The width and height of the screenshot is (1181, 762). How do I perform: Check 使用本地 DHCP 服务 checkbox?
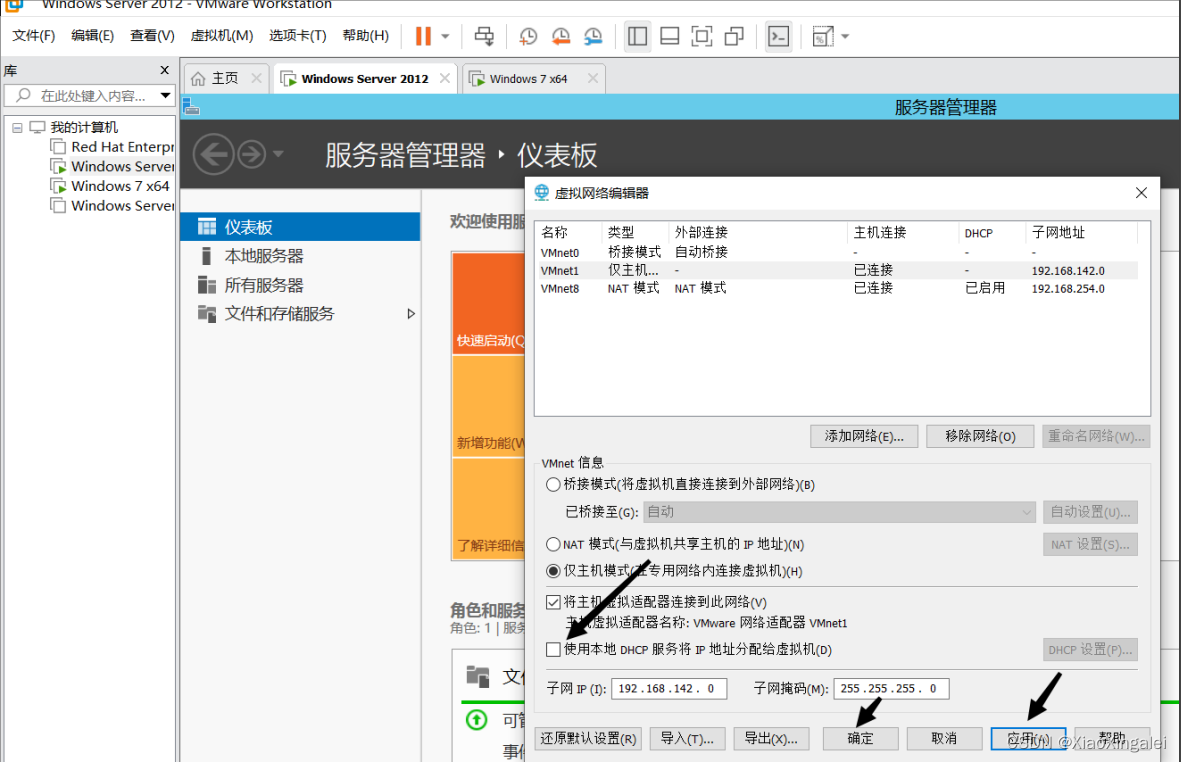tap(553, 649)
